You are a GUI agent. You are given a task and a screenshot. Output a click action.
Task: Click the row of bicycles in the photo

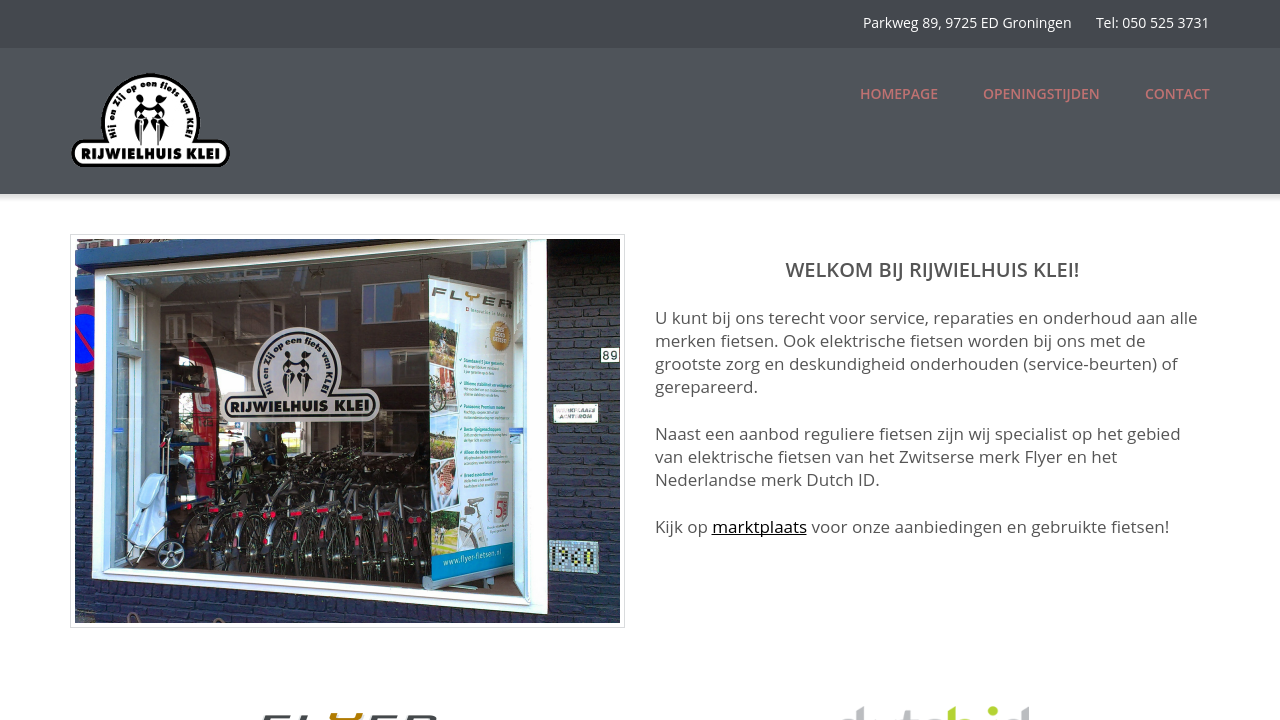pos(300,520)
